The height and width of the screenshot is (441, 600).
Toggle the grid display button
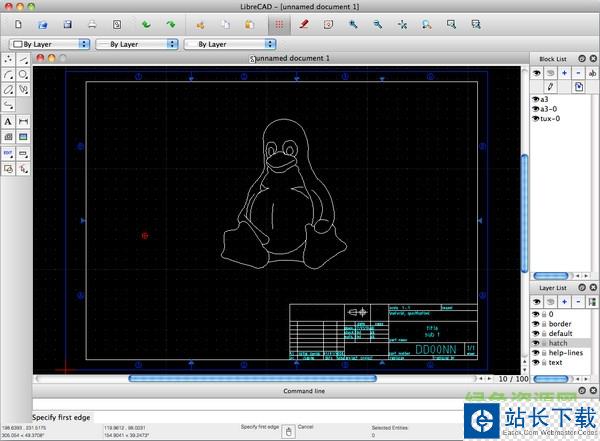[279, 23]
